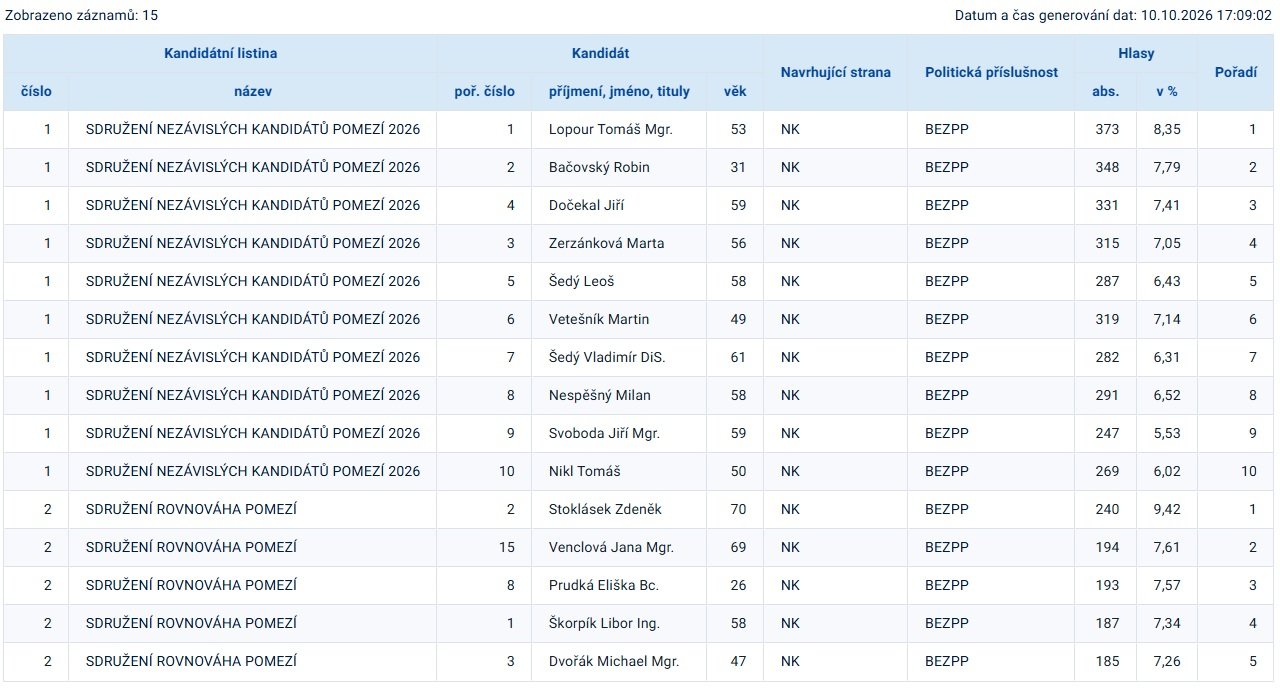Select the vote count 194

click(1107, 547)
